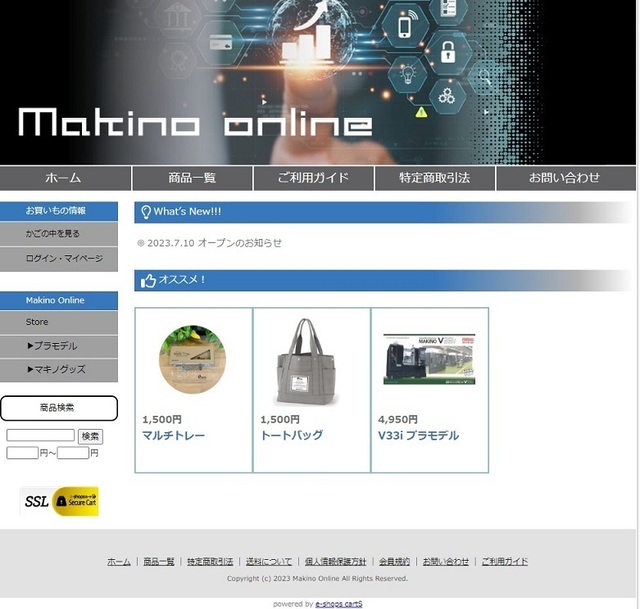Open the ご利用ガイド navigation tab
The image size is (640, 609).
click(x=313, y=178)
